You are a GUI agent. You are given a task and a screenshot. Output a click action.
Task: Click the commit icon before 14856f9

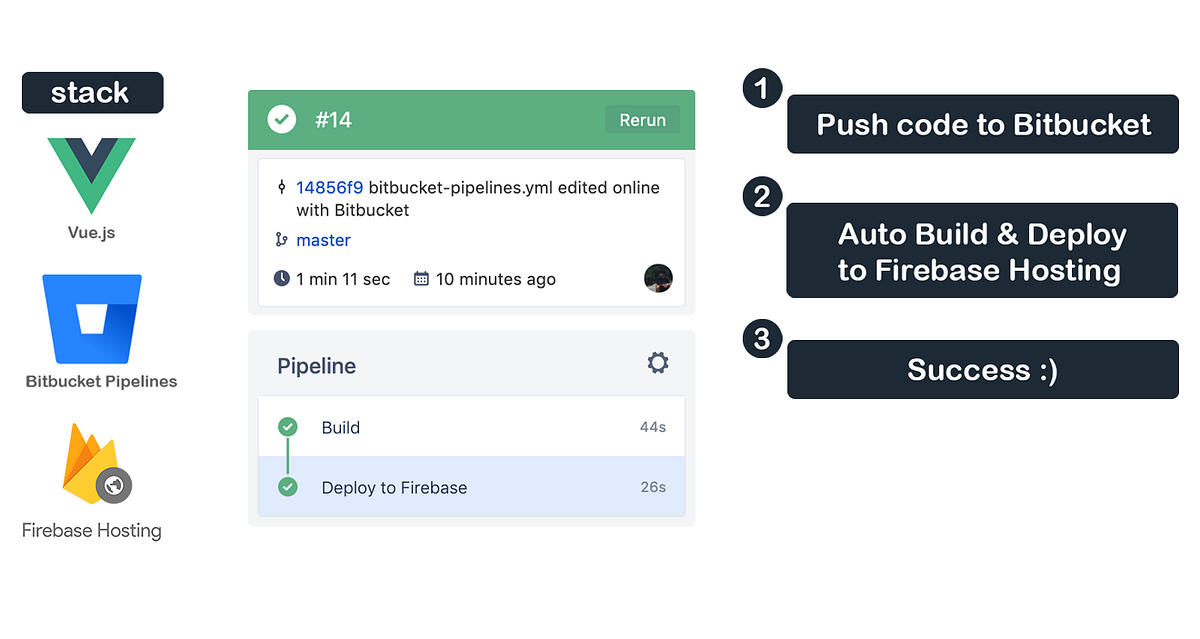281,187
